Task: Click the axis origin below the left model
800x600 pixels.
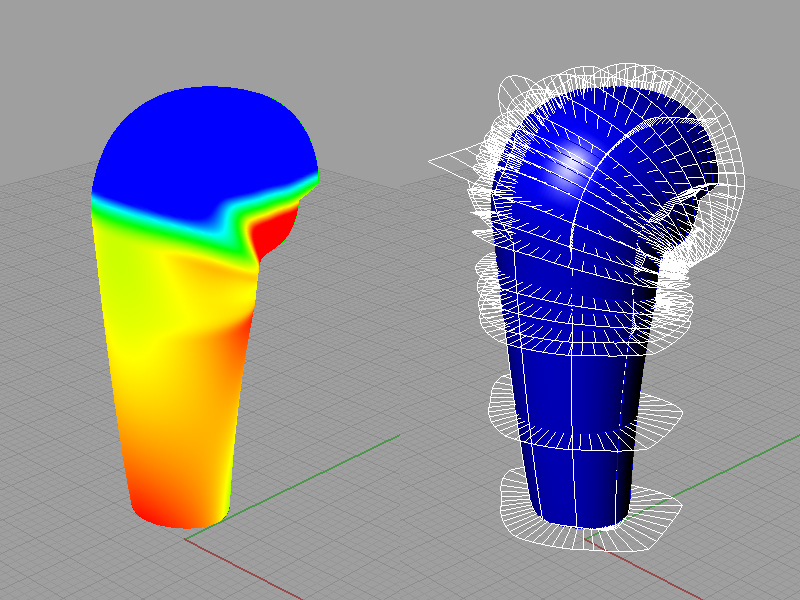Action: click(186, 539)
